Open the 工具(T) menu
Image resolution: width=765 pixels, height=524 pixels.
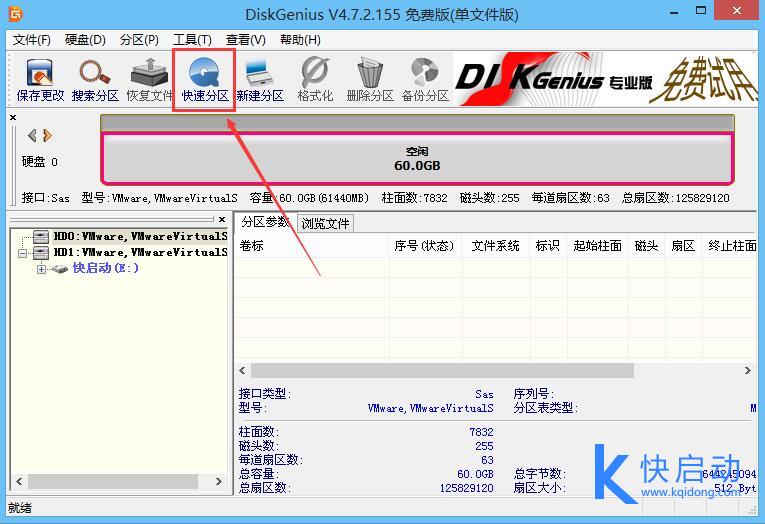tap(192, 40)
